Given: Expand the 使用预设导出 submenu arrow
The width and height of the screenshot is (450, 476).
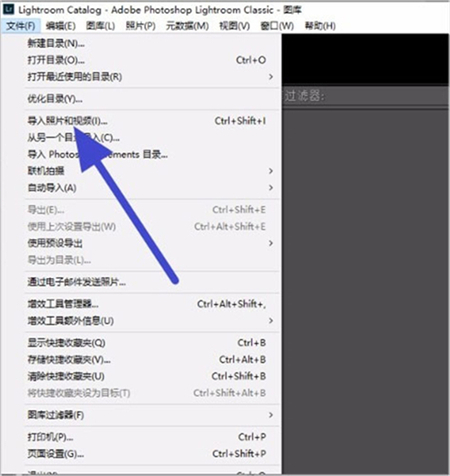Looking at the screenshot, I should (x=271, y=243).
